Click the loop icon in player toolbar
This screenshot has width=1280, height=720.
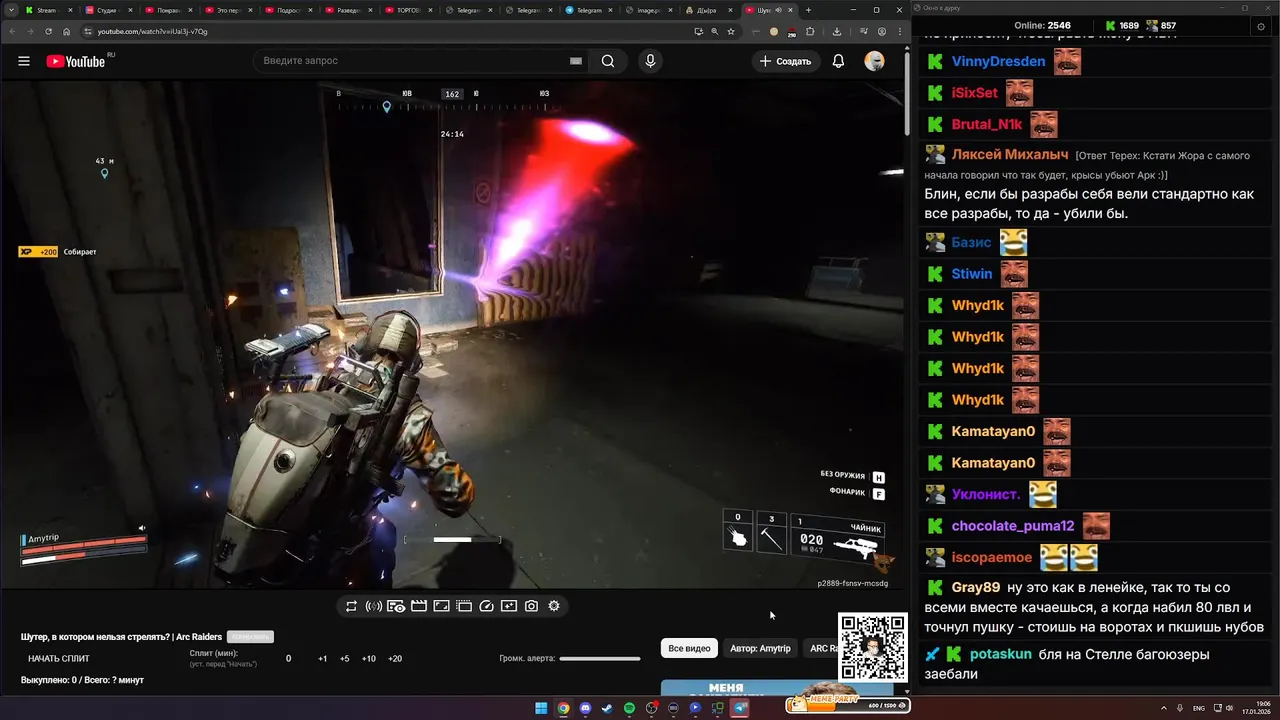351,606
